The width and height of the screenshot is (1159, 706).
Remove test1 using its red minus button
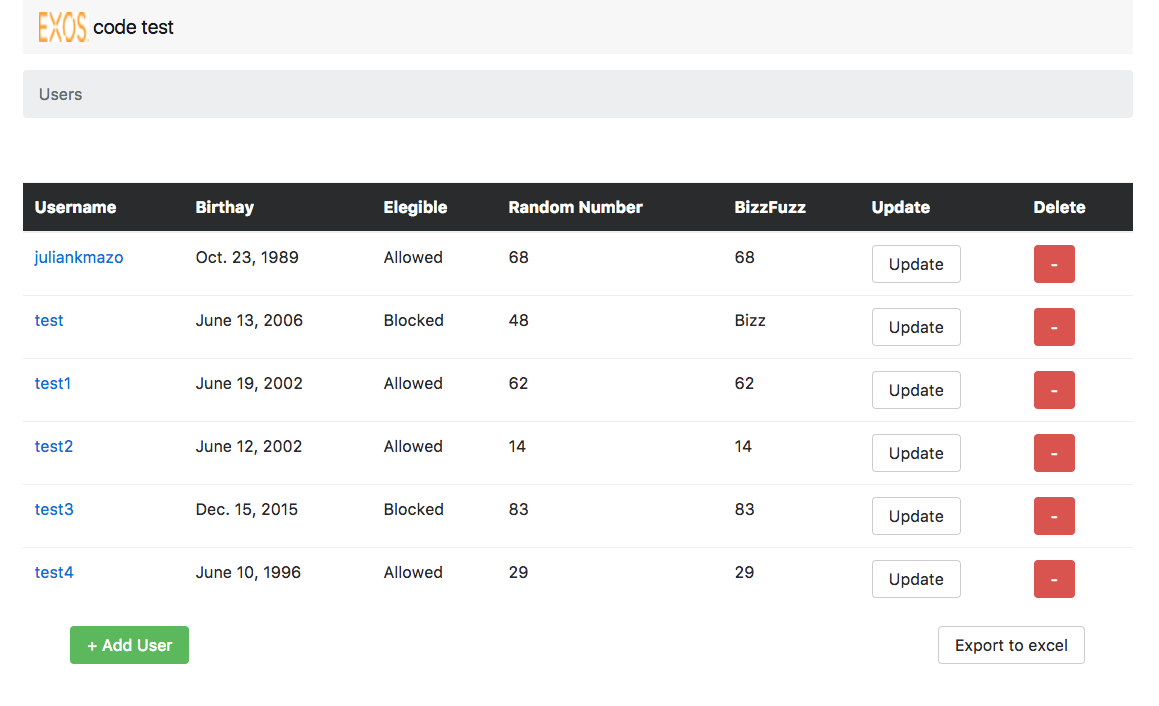[x=1053, y=390]
